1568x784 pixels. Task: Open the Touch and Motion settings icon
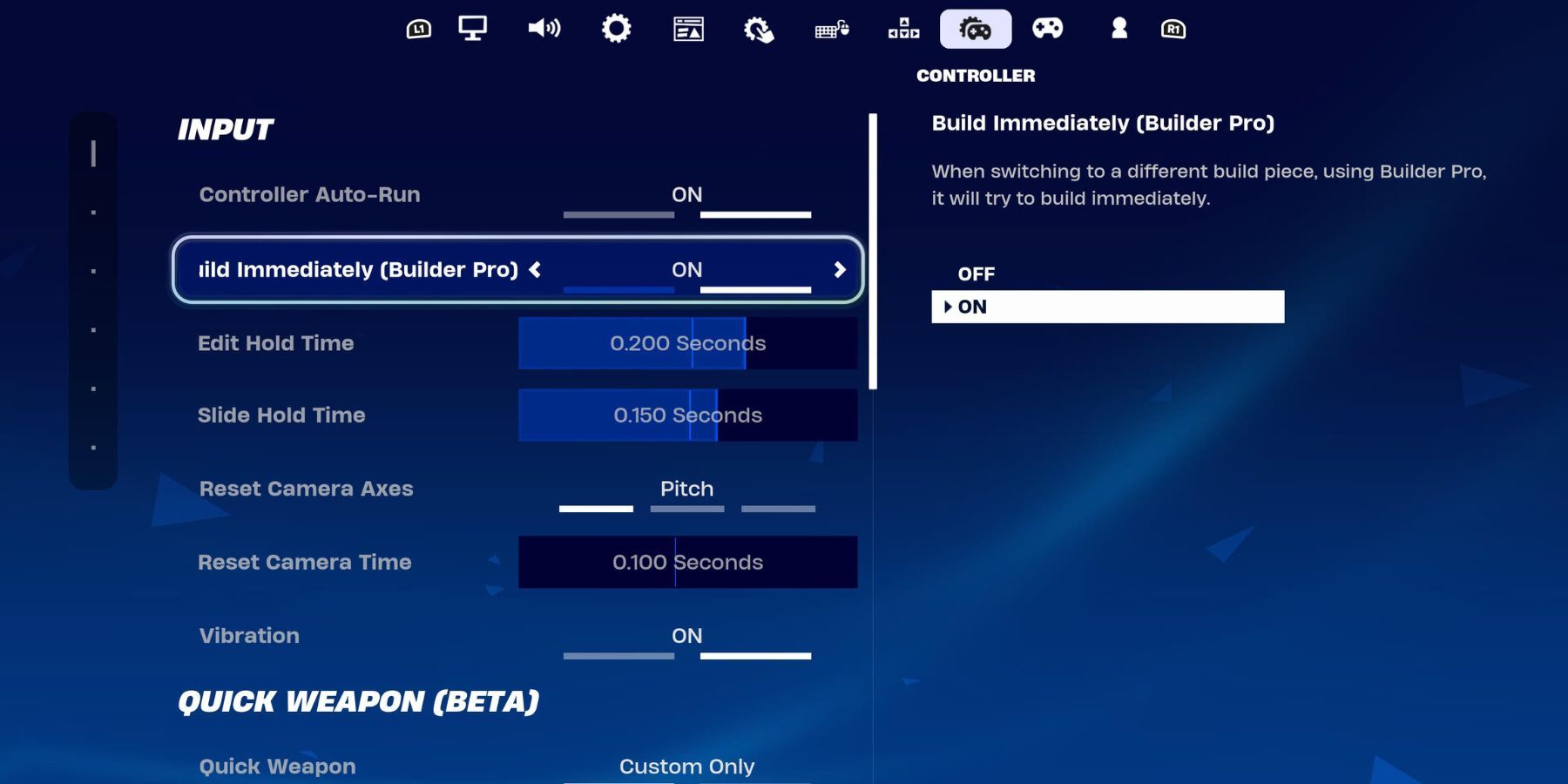point(759,30)
